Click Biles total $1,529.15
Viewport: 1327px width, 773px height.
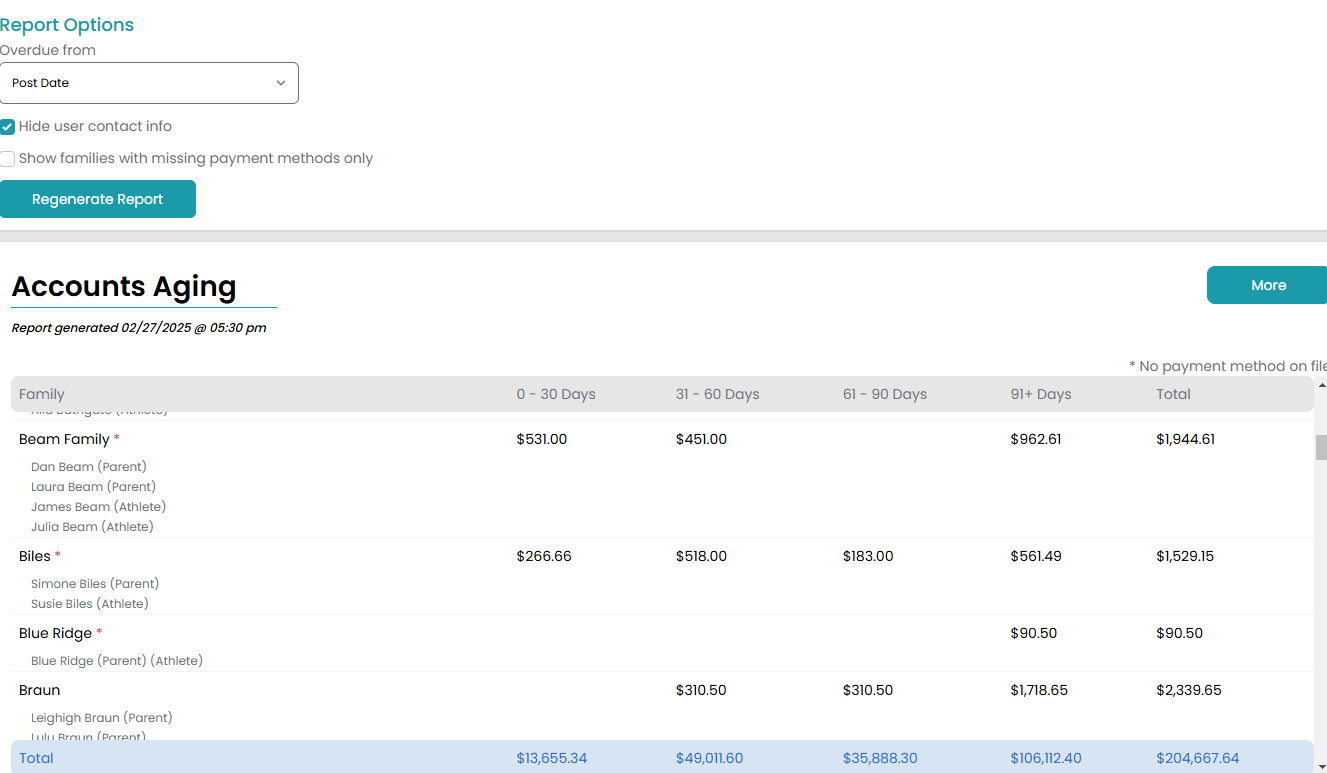click(x=1185, y=556)
